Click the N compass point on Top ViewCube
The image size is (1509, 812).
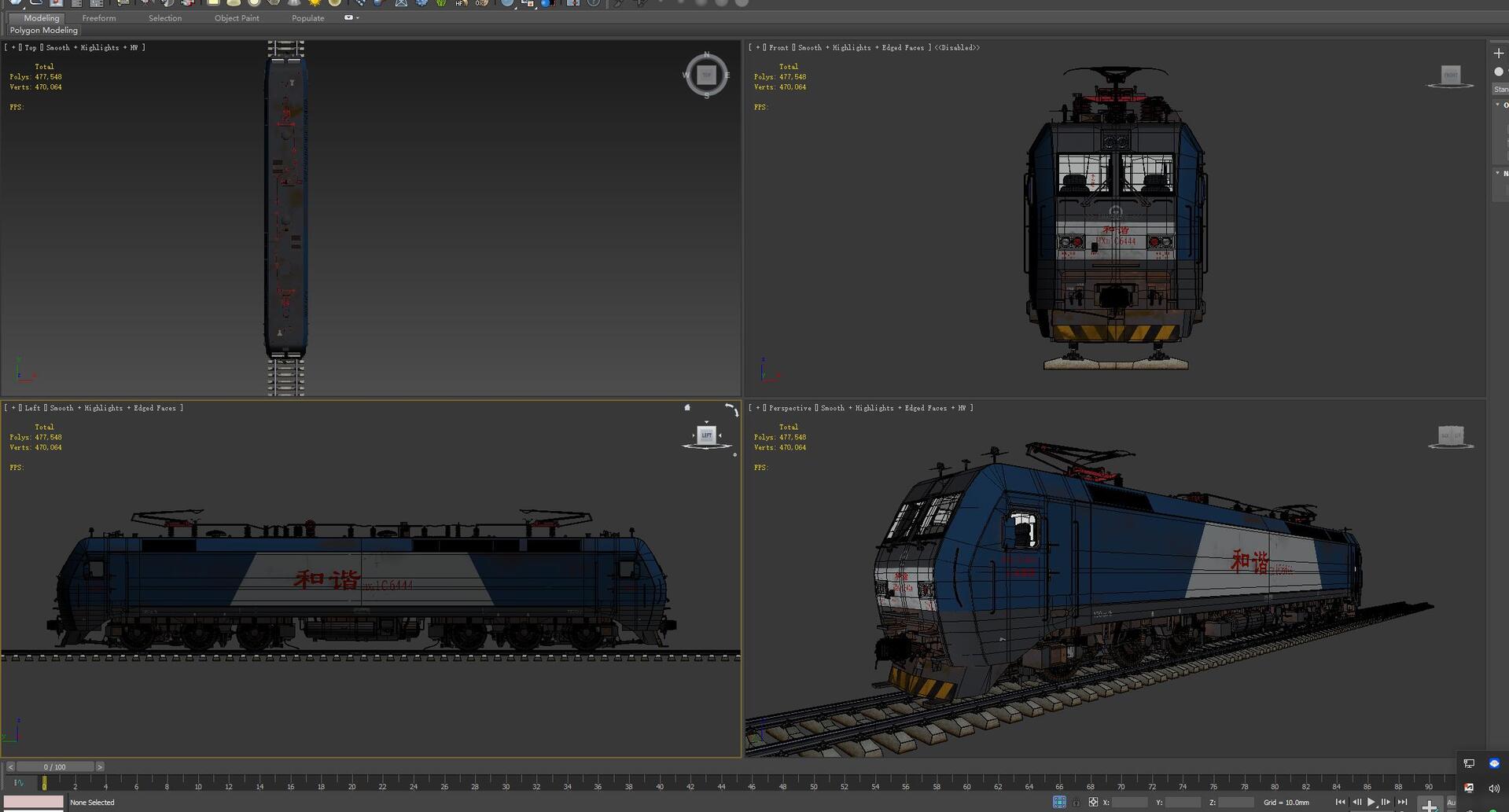coord(706,54)
